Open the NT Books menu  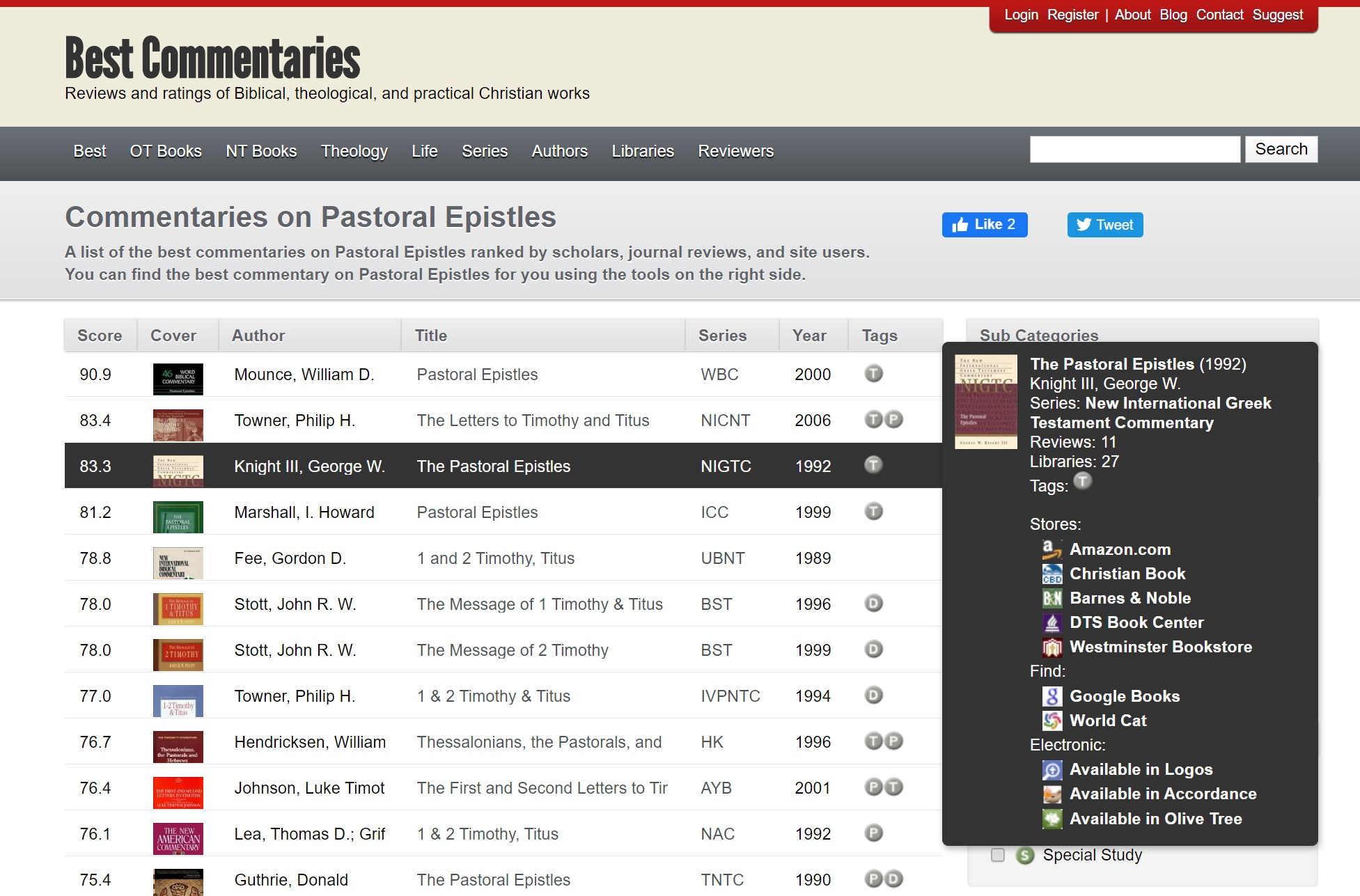click(x=261, y=151)
